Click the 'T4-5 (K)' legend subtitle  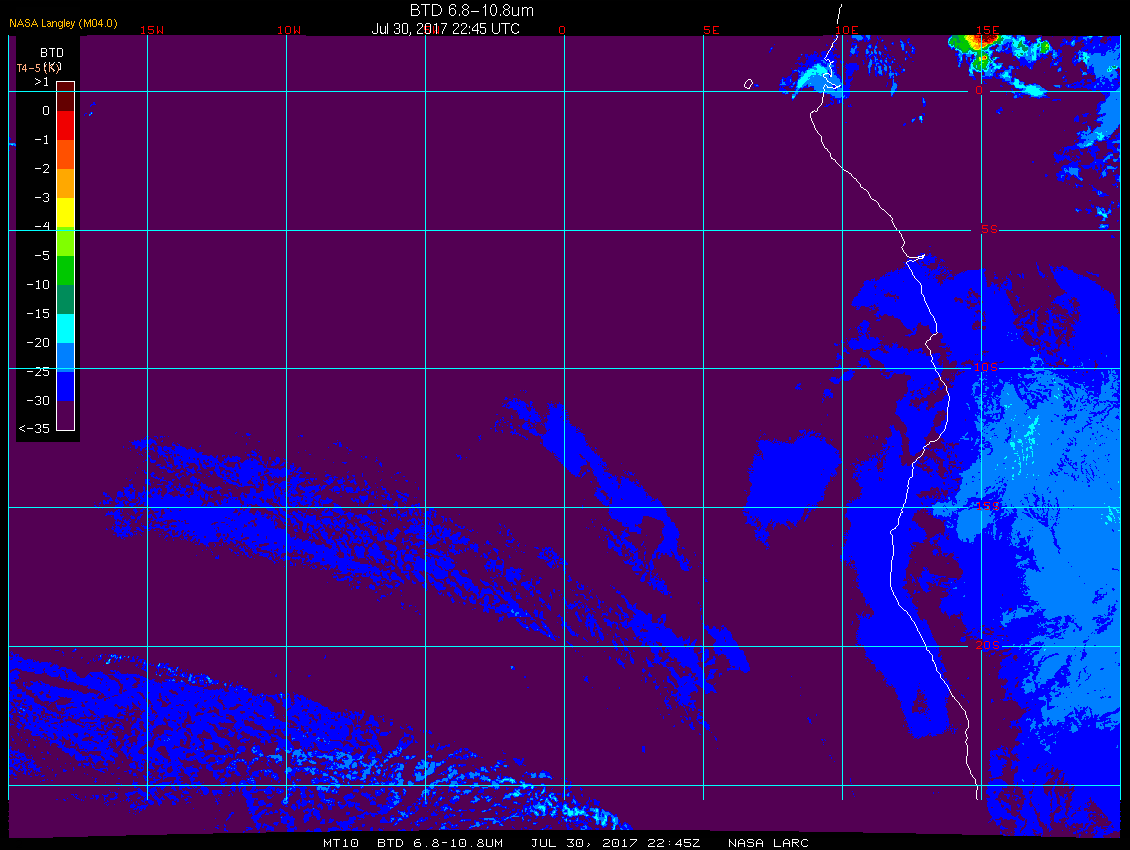[39, 68]
